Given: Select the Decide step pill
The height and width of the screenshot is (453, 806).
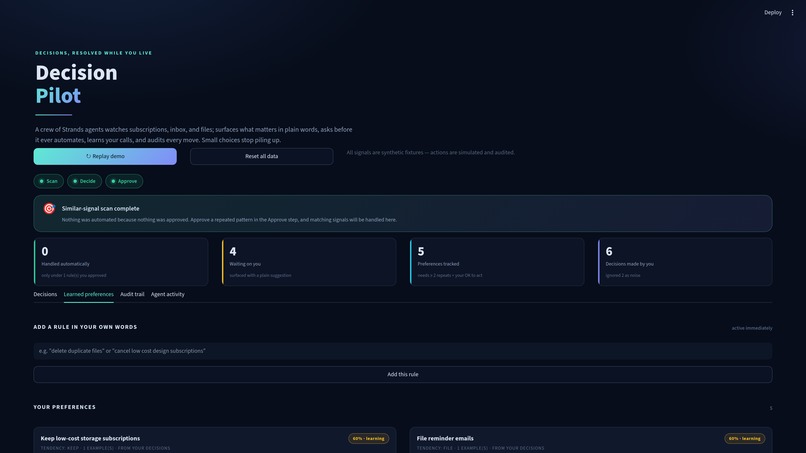Looking at the screenshot, I should 84,181.
